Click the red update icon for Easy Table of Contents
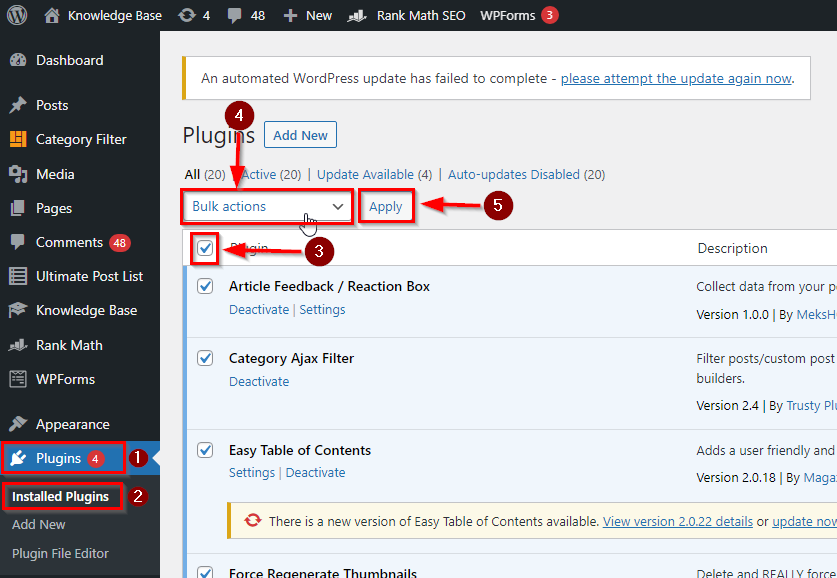 [x=252, y=520]
